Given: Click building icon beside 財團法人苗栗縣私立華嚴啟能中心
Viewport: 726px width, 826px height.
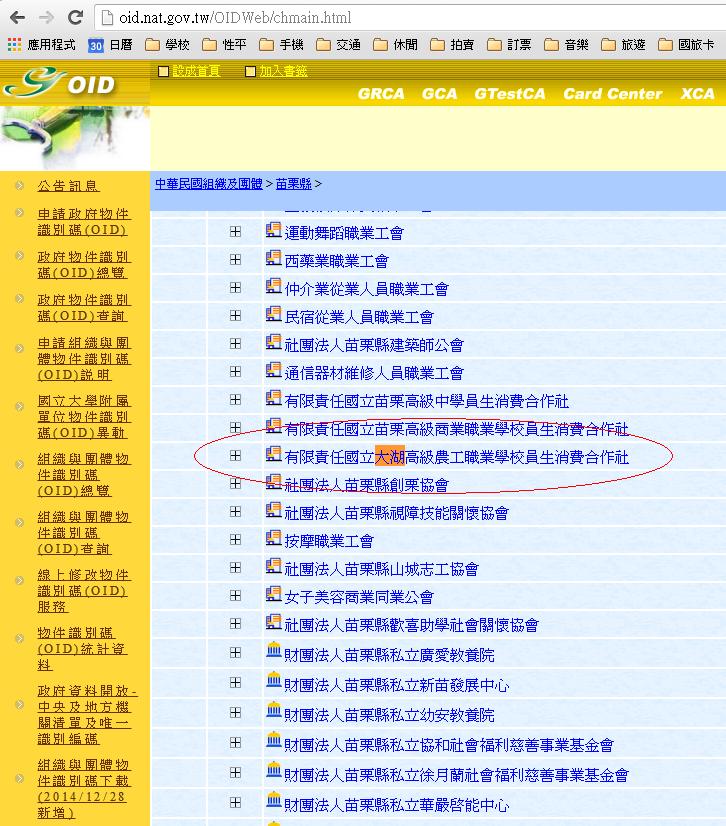Looking at the screenshot, I should coord(274,802).
